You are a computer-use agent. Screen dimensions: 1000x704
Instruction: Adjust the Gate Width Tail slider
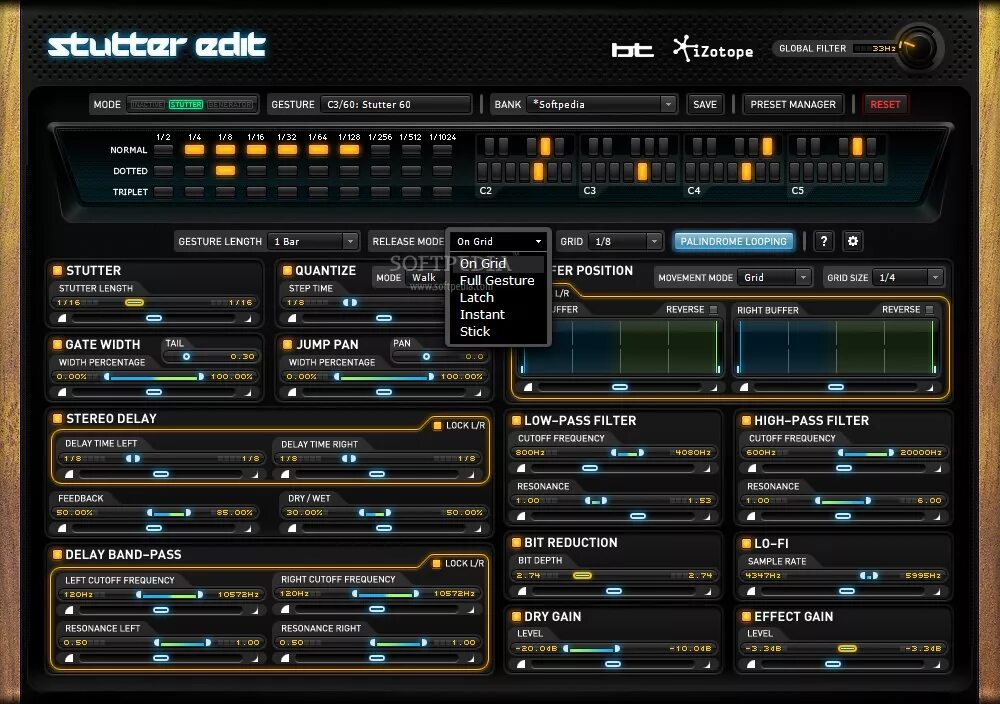click(x=210, y=356)
